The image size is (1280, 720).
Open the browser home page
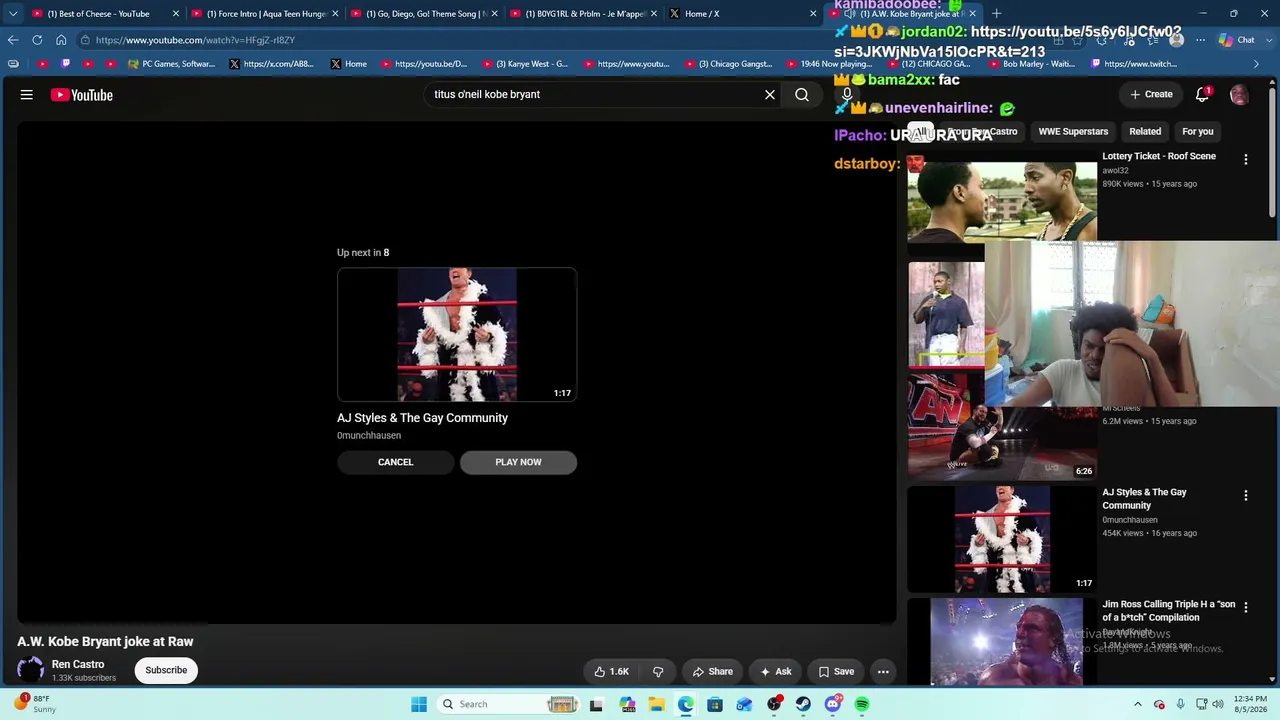pos(61,40)
